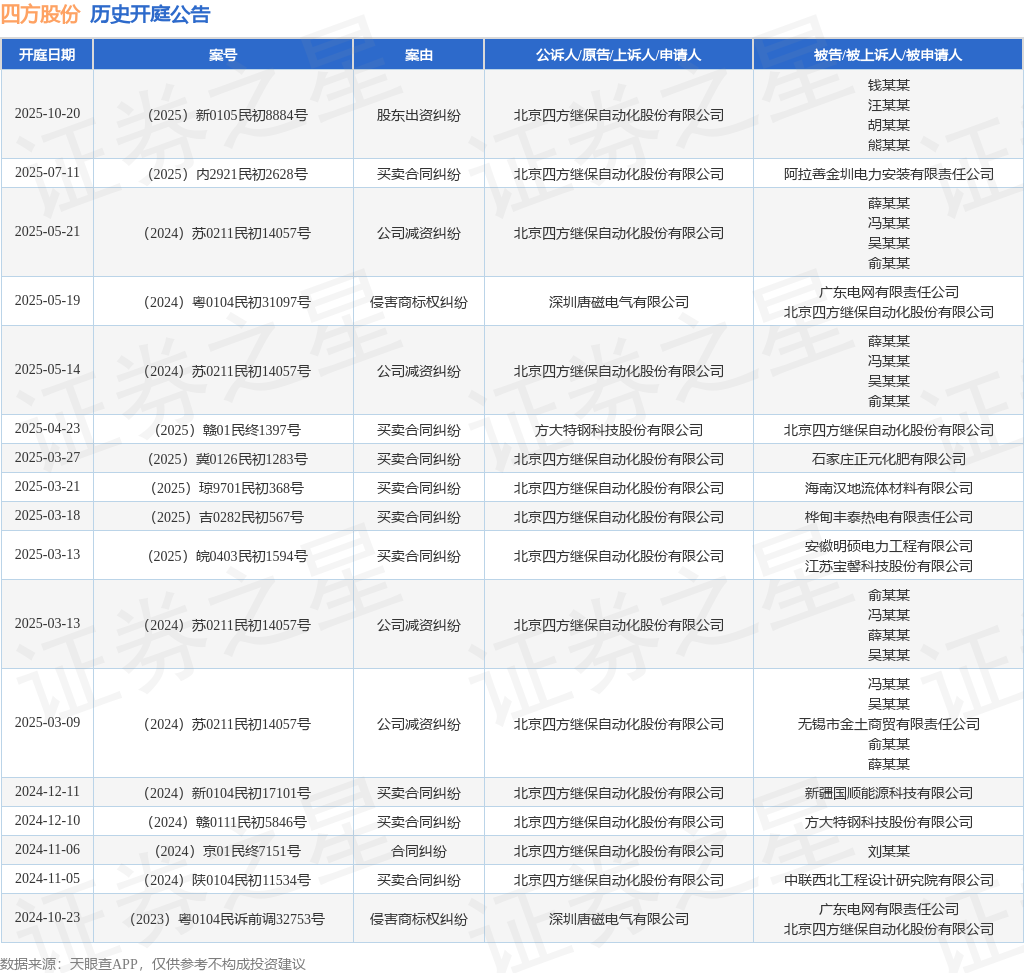
Task: Click the date 2025-03-09
Action: click(x=48, y=723)
